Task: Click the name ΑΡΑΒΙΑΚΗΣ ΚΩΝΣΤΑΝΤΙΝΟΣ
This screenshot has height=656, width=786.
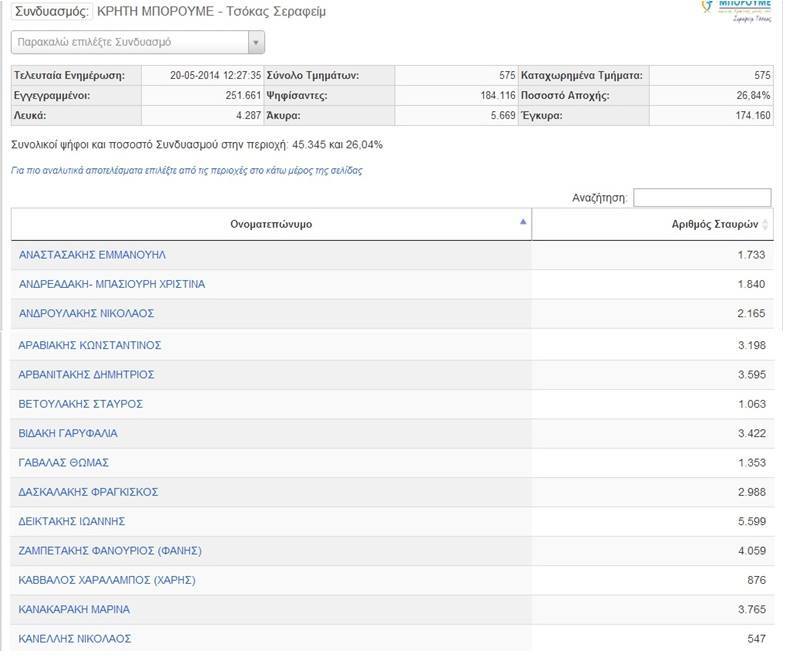Action: (x=90, y=345)
